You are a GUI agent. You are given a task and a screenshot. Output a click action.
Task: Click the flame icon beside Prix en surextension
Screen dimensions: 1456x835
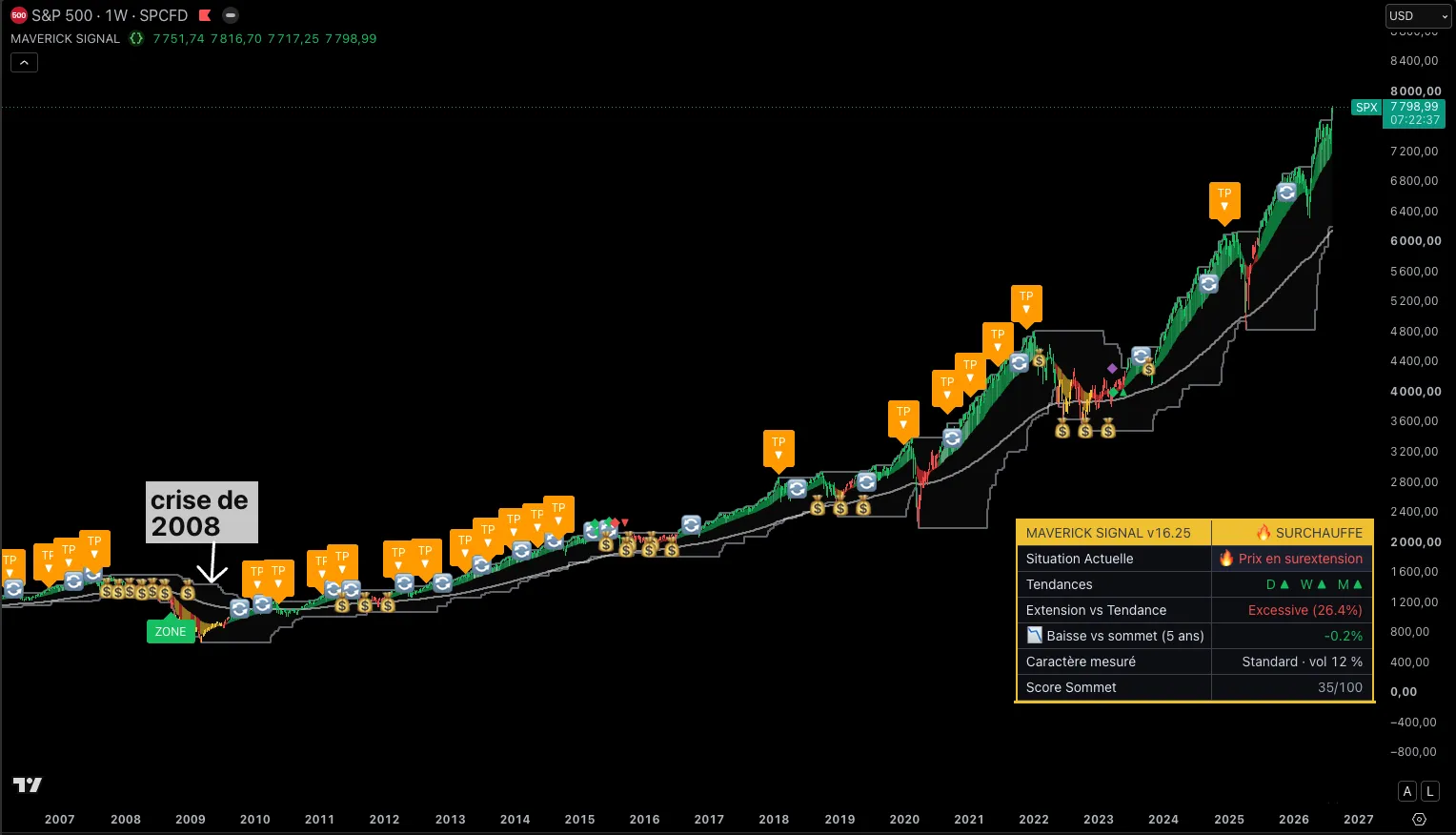tap(1226, 559)
